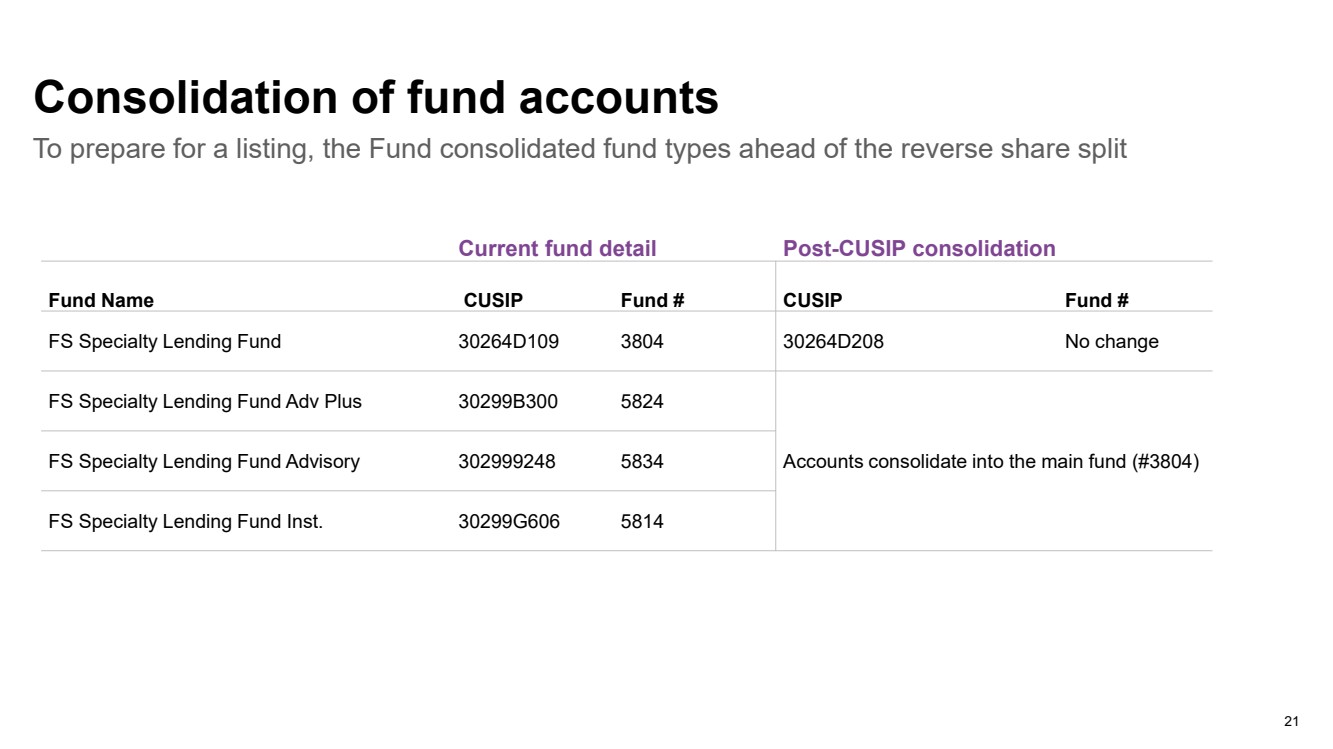Click CUSIP value 30264D109

pyautogui.click(x=509, y=342)
